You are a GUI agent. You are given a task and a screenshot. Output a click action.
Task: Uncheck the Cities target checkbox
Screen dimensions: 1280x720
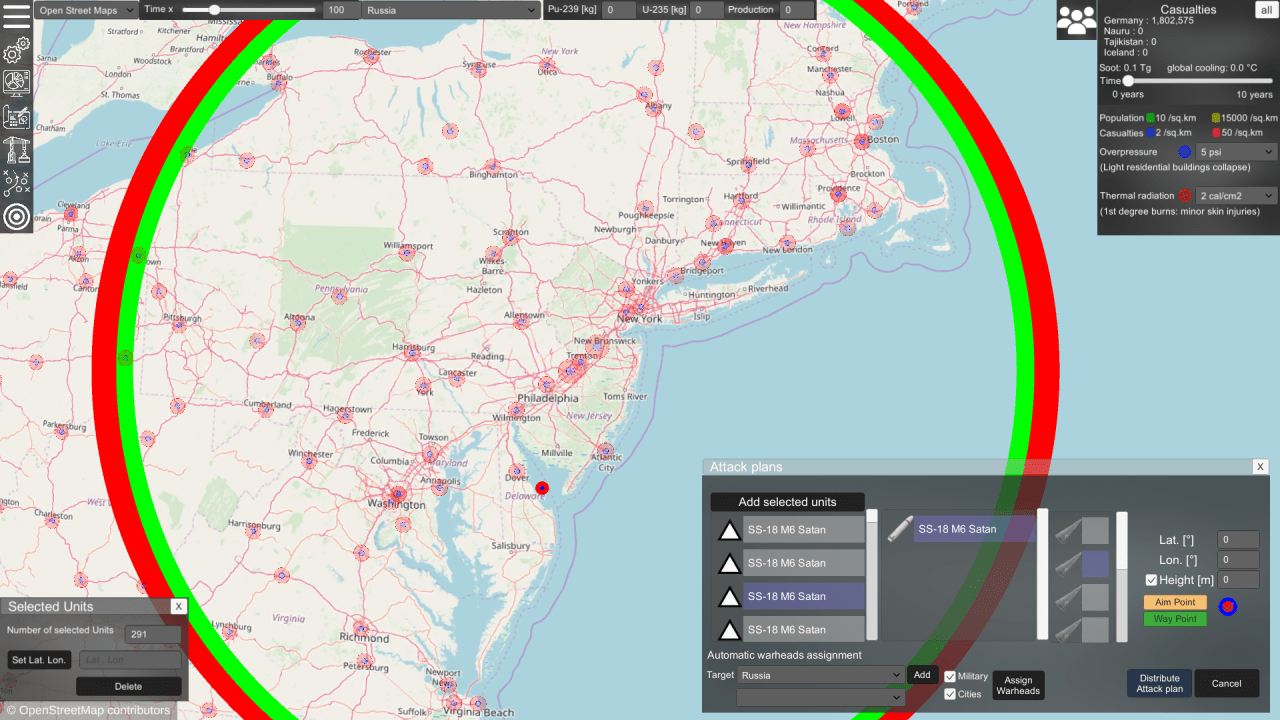950,694
